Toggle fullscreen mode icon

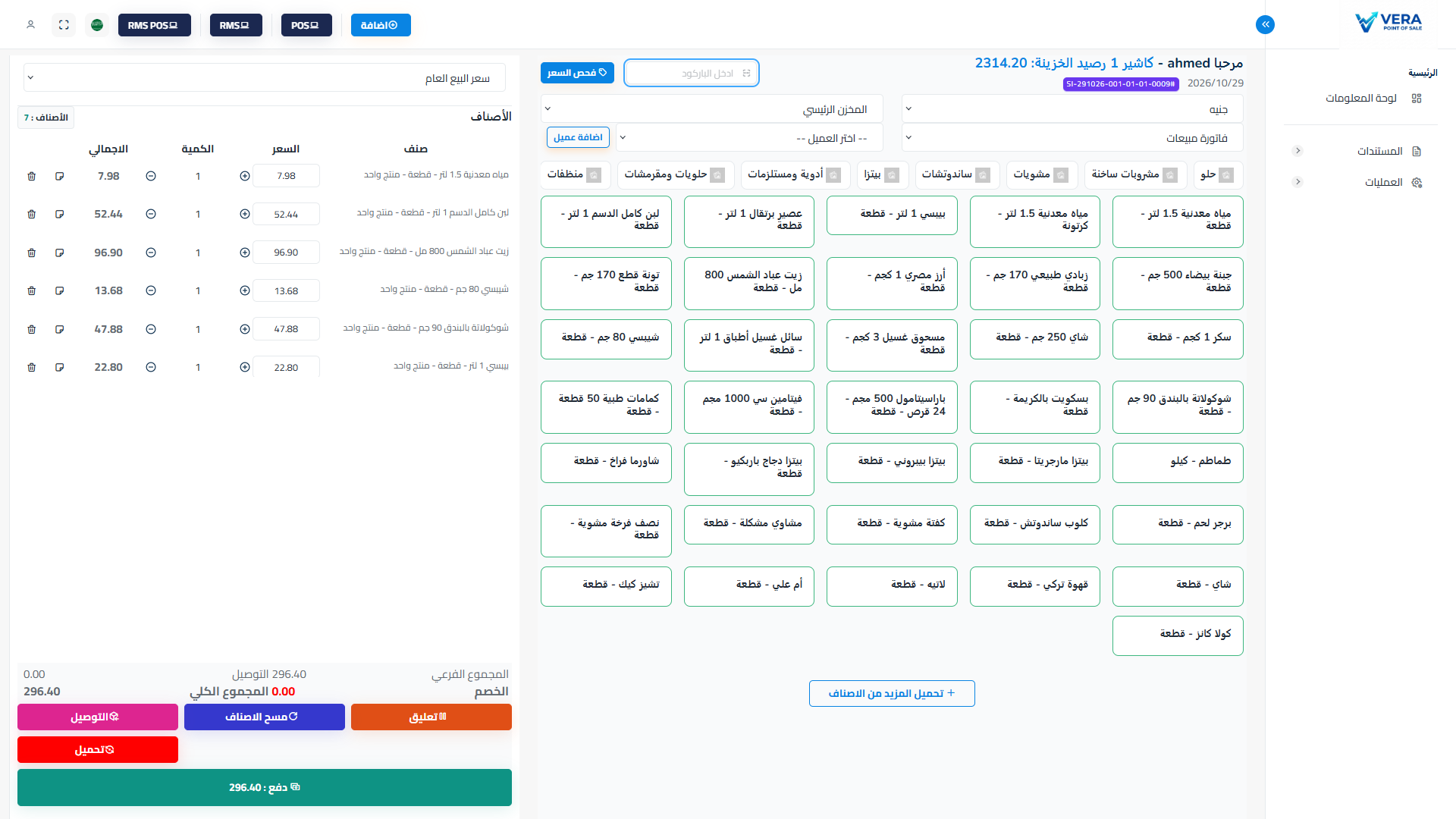coord(64,25)
